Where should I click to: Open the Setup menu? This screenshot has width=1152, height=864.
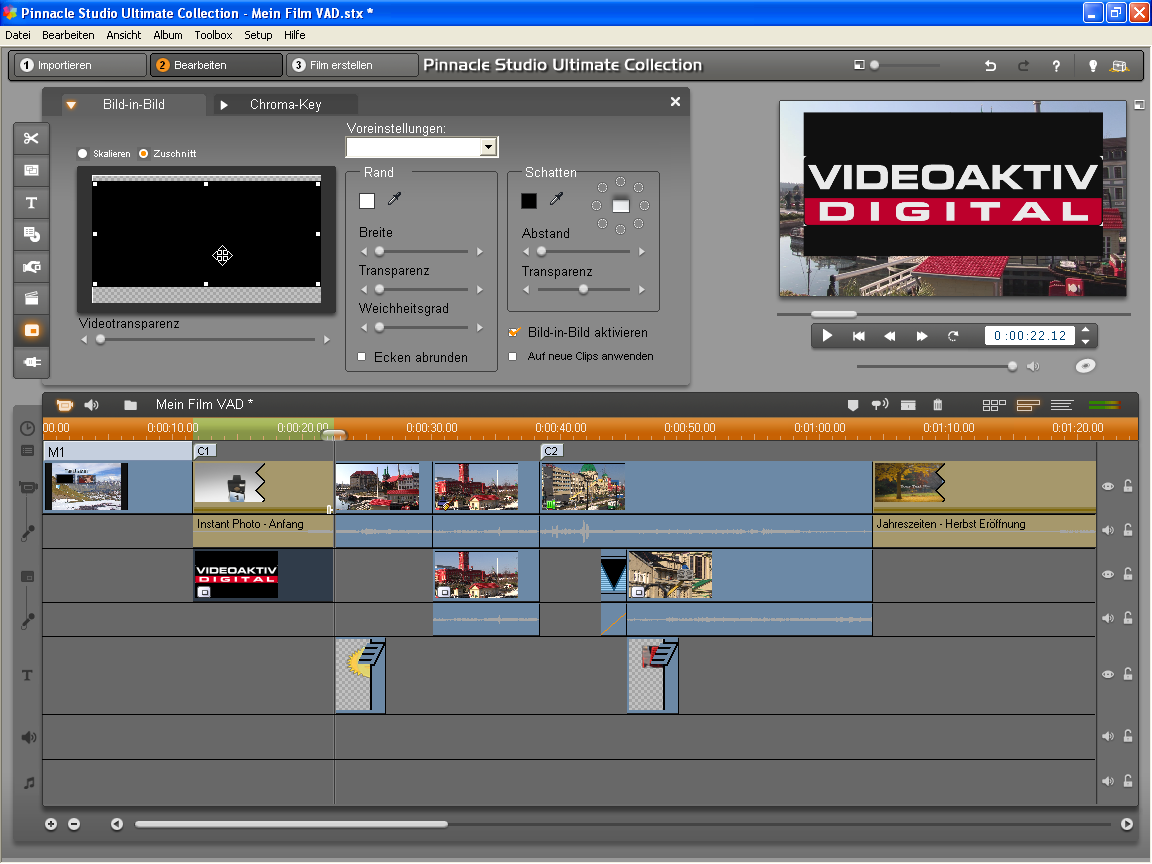[x=258, y=35]
